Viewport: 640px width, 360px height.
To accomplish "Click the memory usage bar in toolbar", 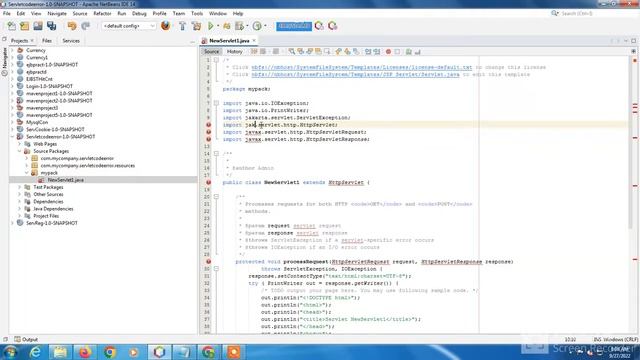I will point(294,26).
